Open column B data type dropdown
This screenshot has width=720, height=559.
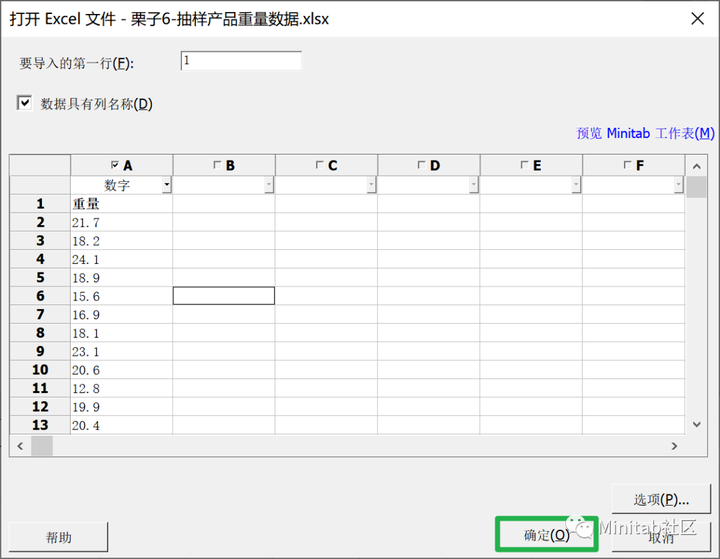269,185
